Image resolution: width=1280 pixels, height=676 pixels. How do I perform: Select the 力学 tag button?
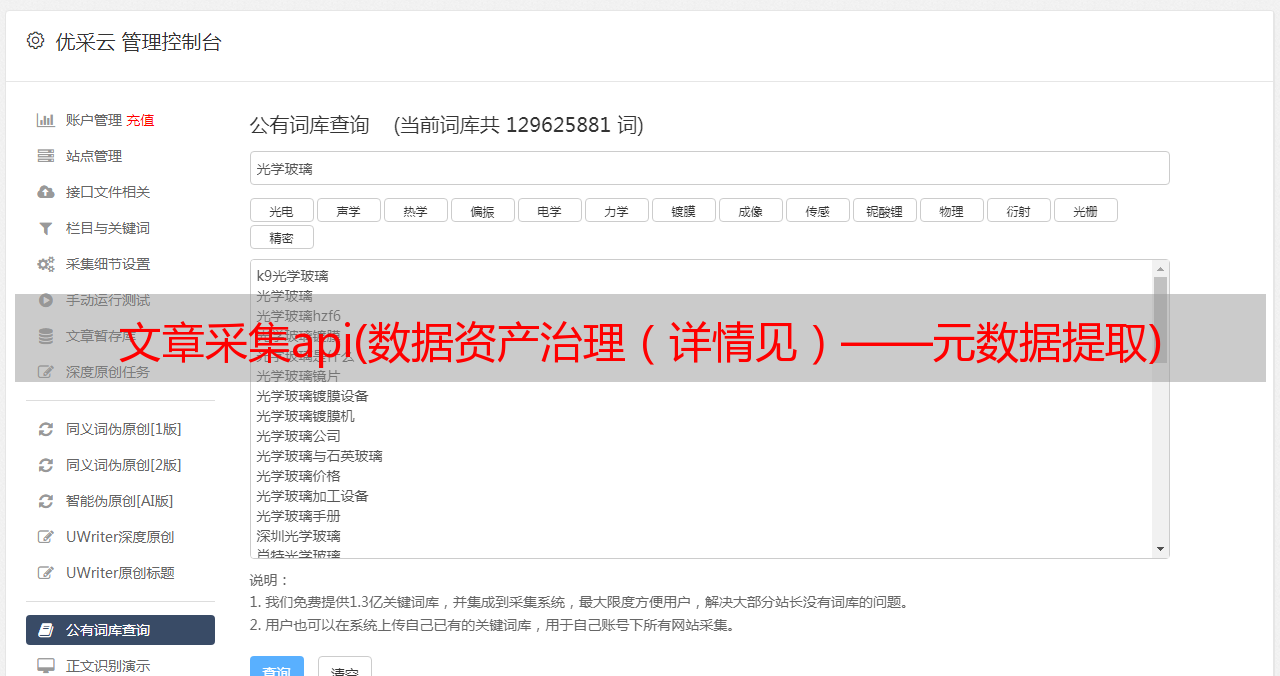pos(616,210)
